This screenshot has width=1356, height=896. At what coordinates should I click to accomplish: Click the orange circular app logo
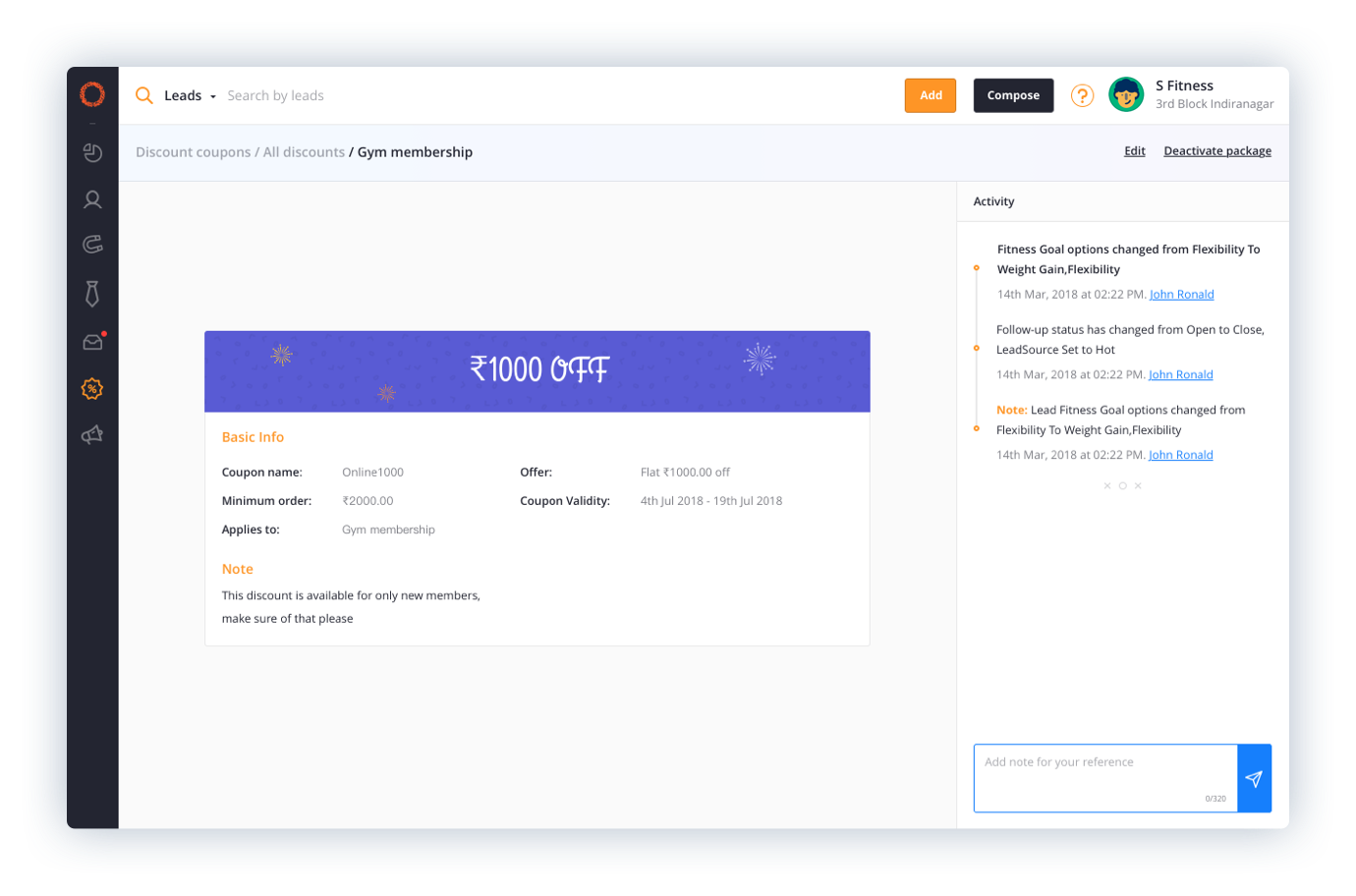click(92, 94)
